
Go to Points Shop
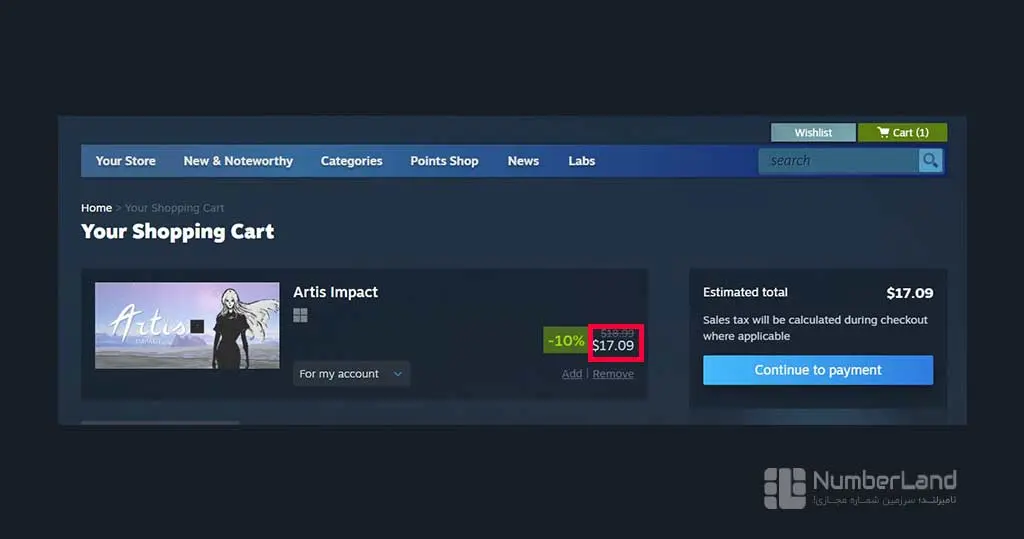444,161
